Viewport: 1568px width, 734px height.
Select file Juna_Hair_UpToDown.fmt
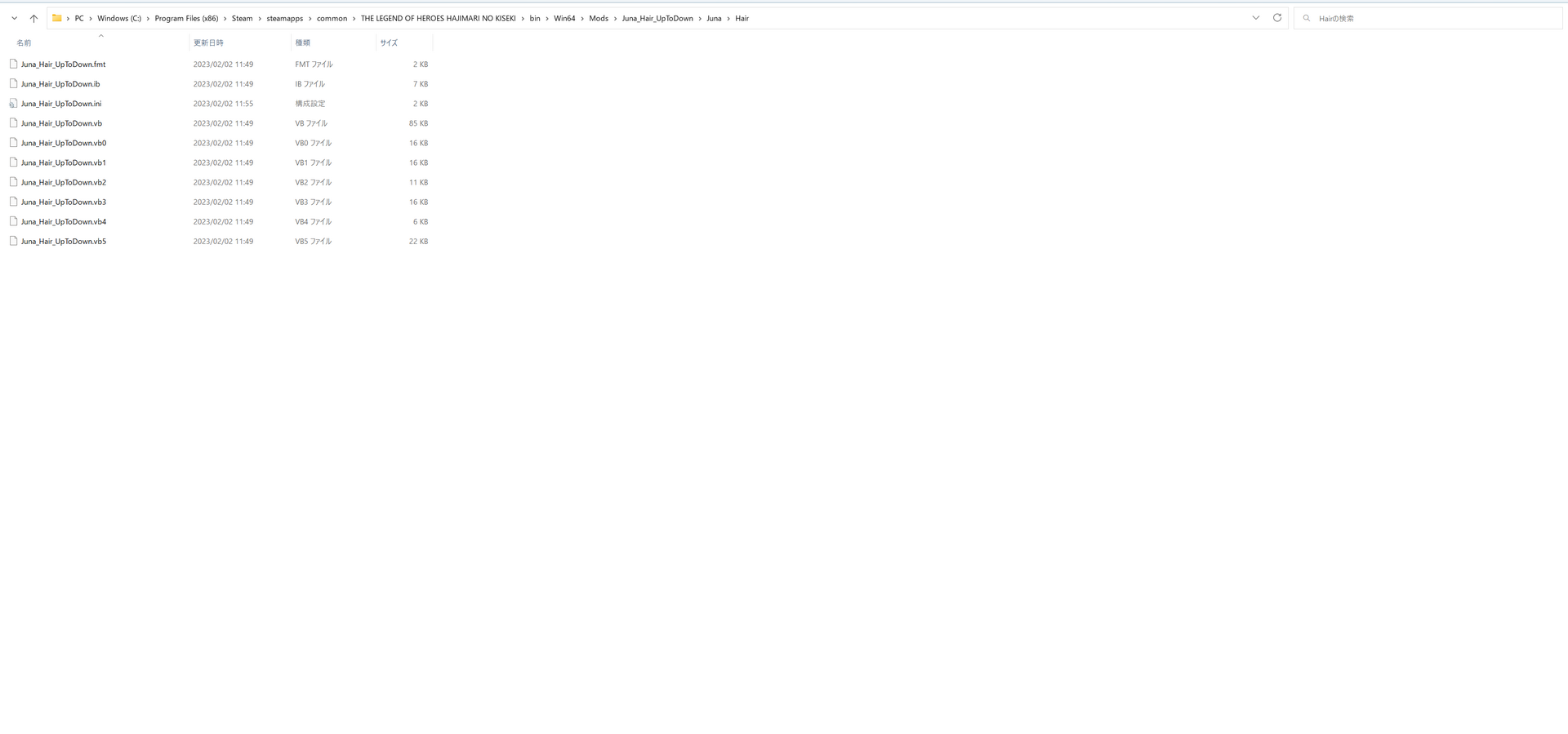63,64
